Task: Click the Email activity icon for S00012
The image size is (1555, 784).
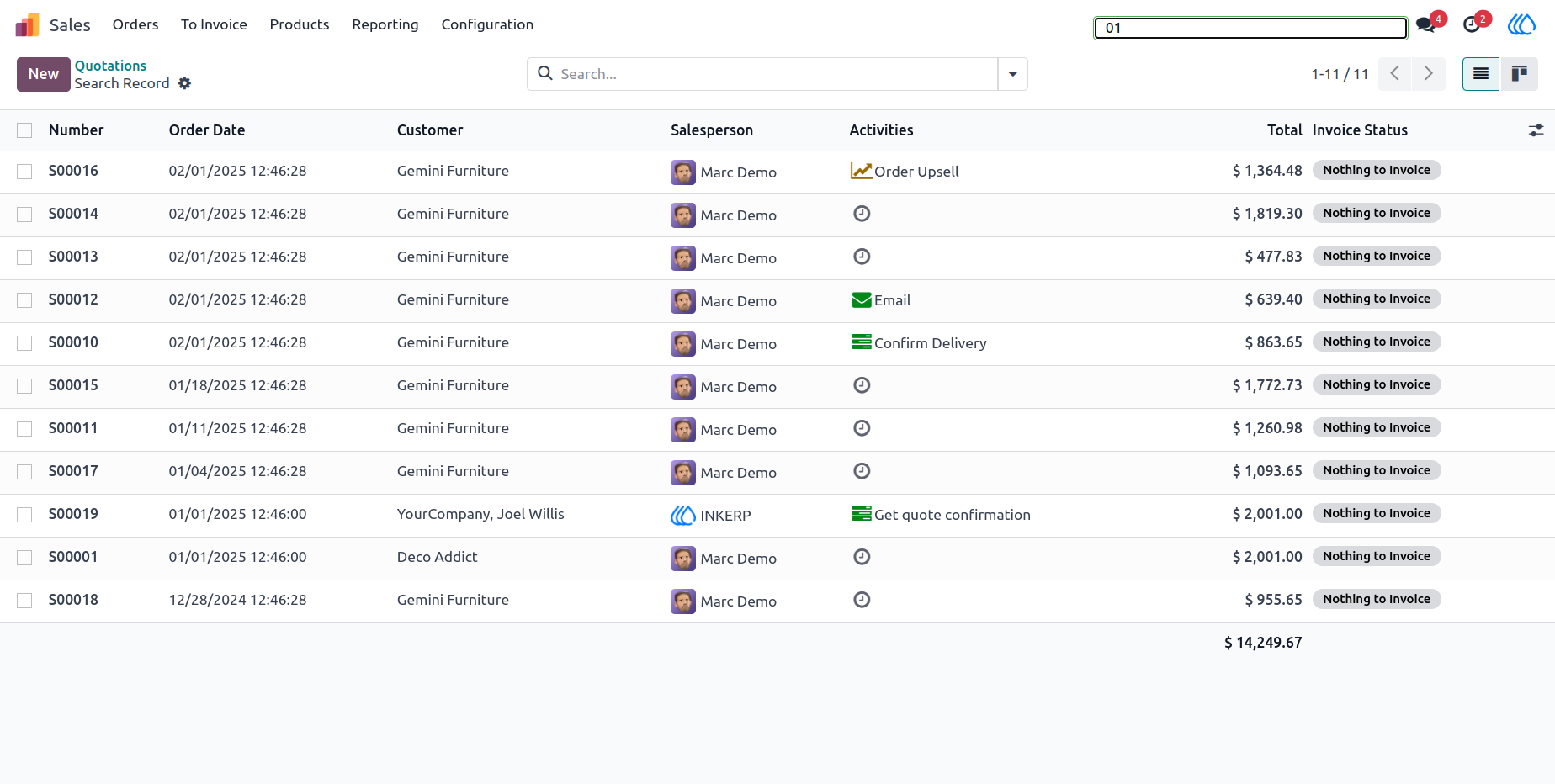Action: [x=862, y=299]
